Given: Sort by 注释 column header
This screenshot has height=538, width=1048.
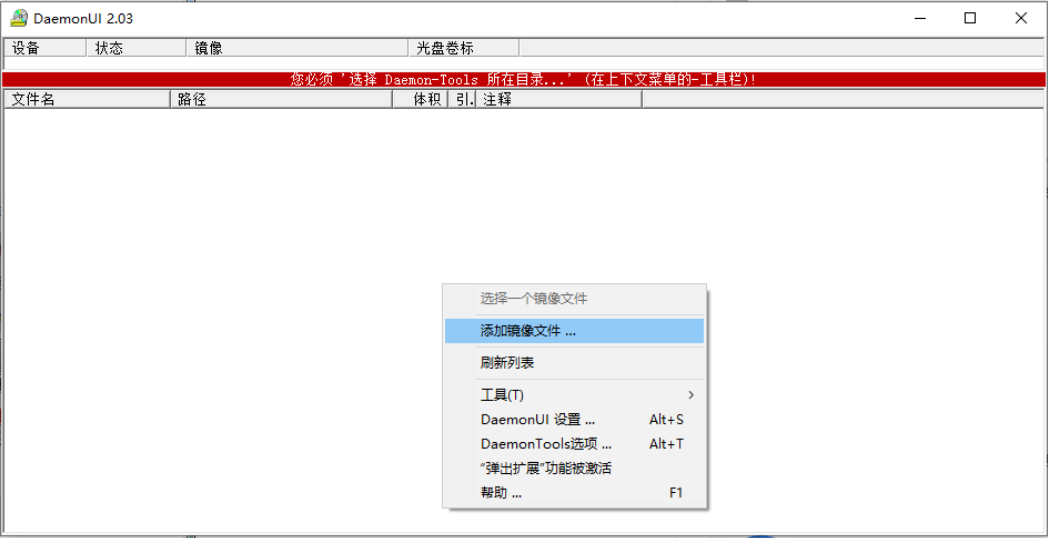Looking at the screenshot, I should pyautogui.click(x=559, y=99).
